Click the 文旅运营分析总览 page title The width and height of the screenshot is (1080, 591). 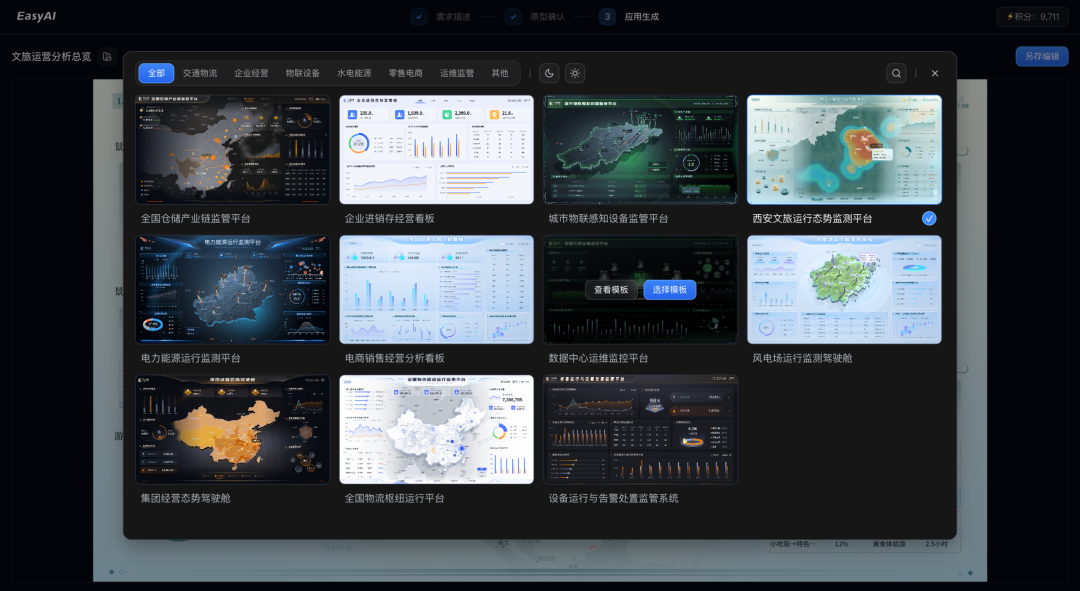tap(52, 56)
